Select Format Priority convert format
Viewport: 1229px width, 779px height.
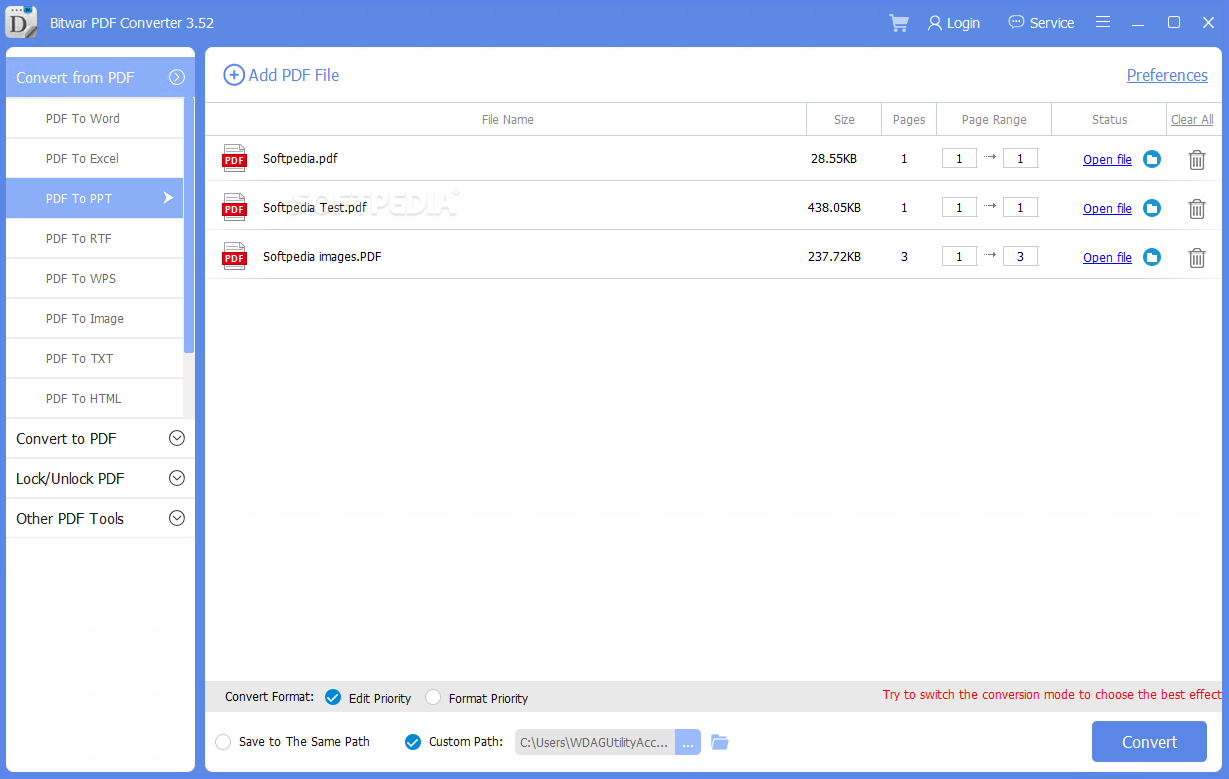click(x=433, y=697)
